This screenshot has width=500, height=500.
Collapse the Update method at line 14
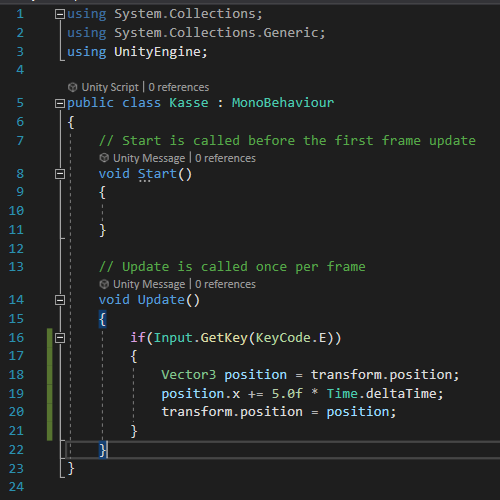click(60, 300)
